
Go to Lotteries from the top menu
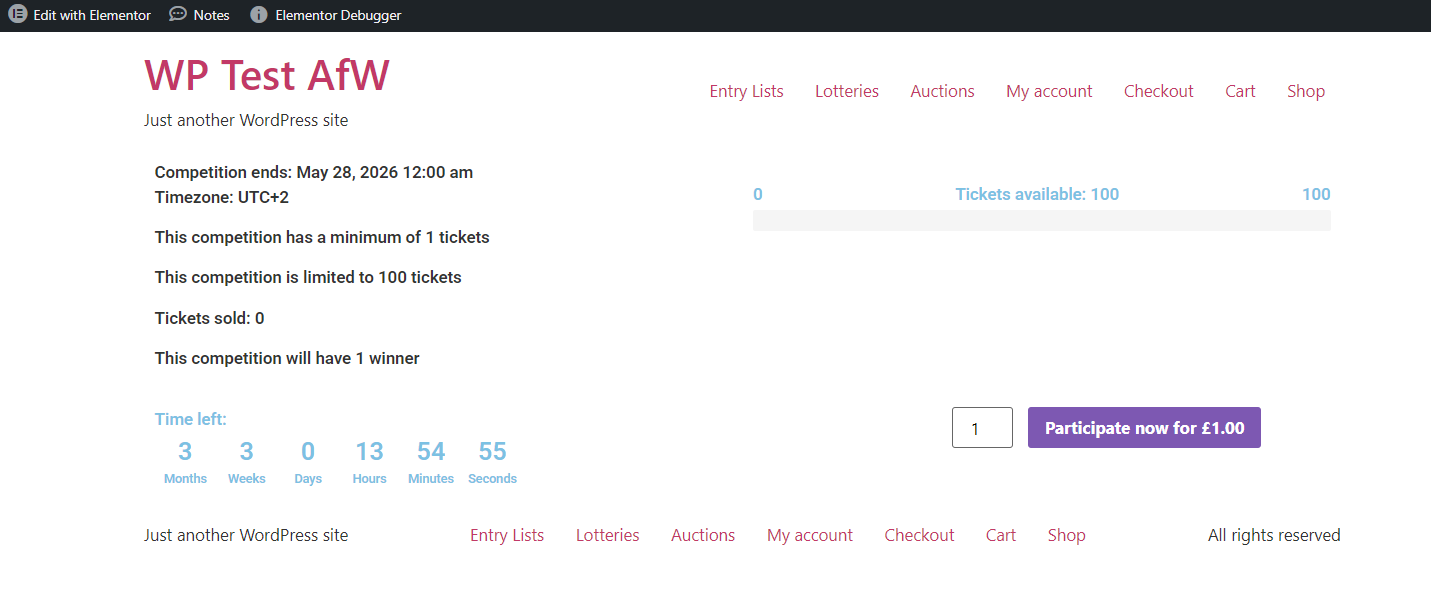846,91
